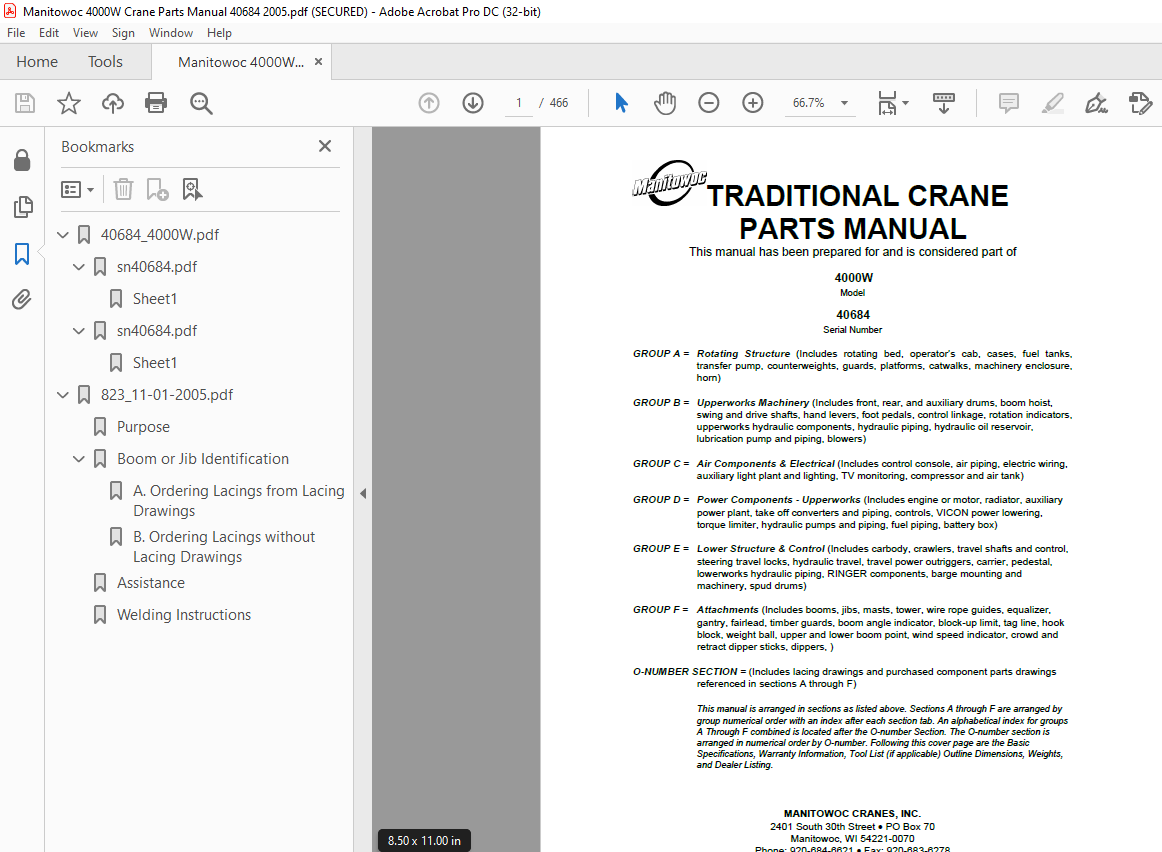1162x852 pixels.
Task: Select the Highlight text tool
Action: [1052, 103]
